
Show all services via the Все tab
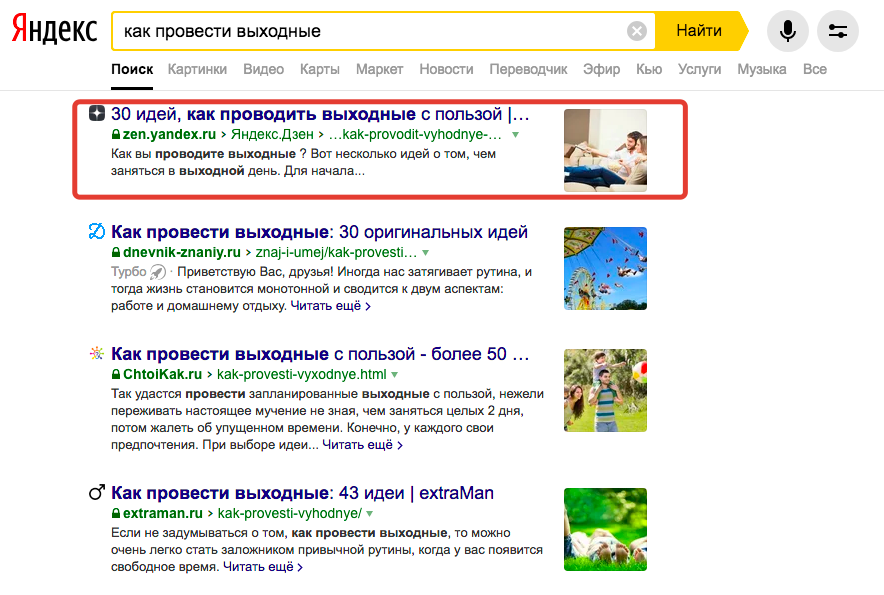coord(815,69)
